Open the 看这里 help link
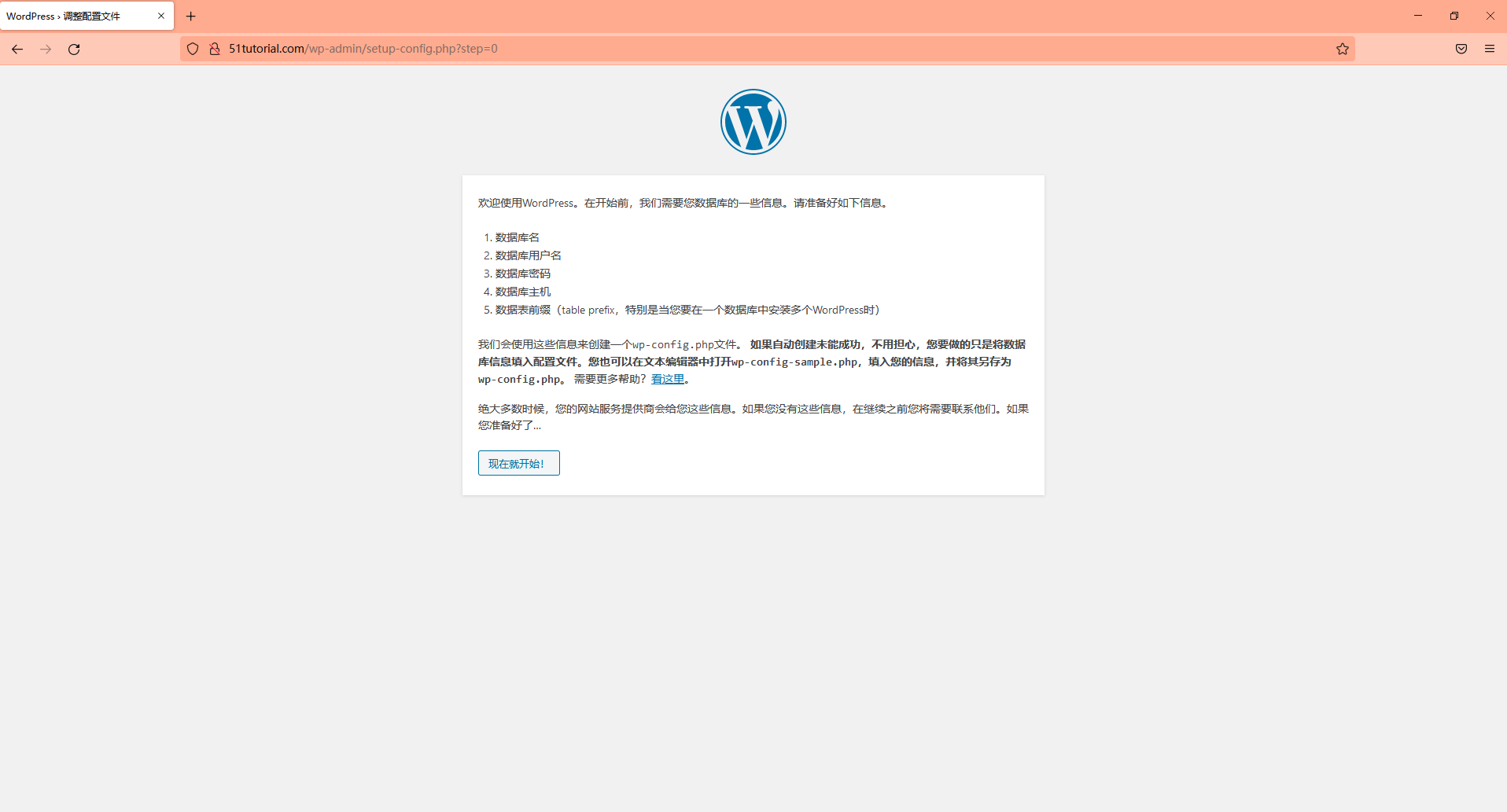The width and height of the screenshot is (1507, 812). 668,379
